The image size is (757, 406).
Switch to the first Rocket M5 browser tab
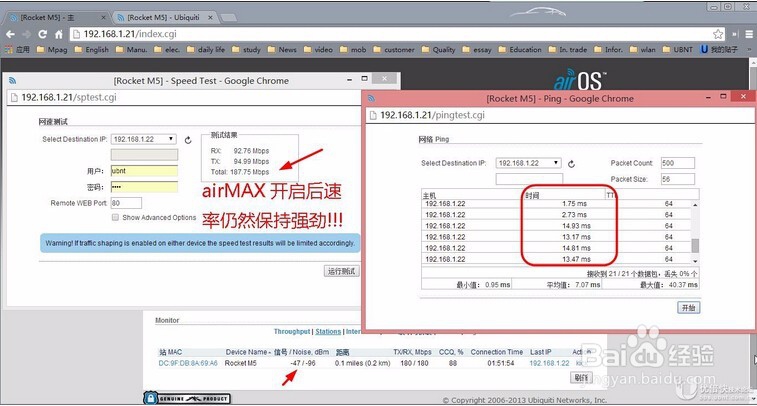coord(56,17)
